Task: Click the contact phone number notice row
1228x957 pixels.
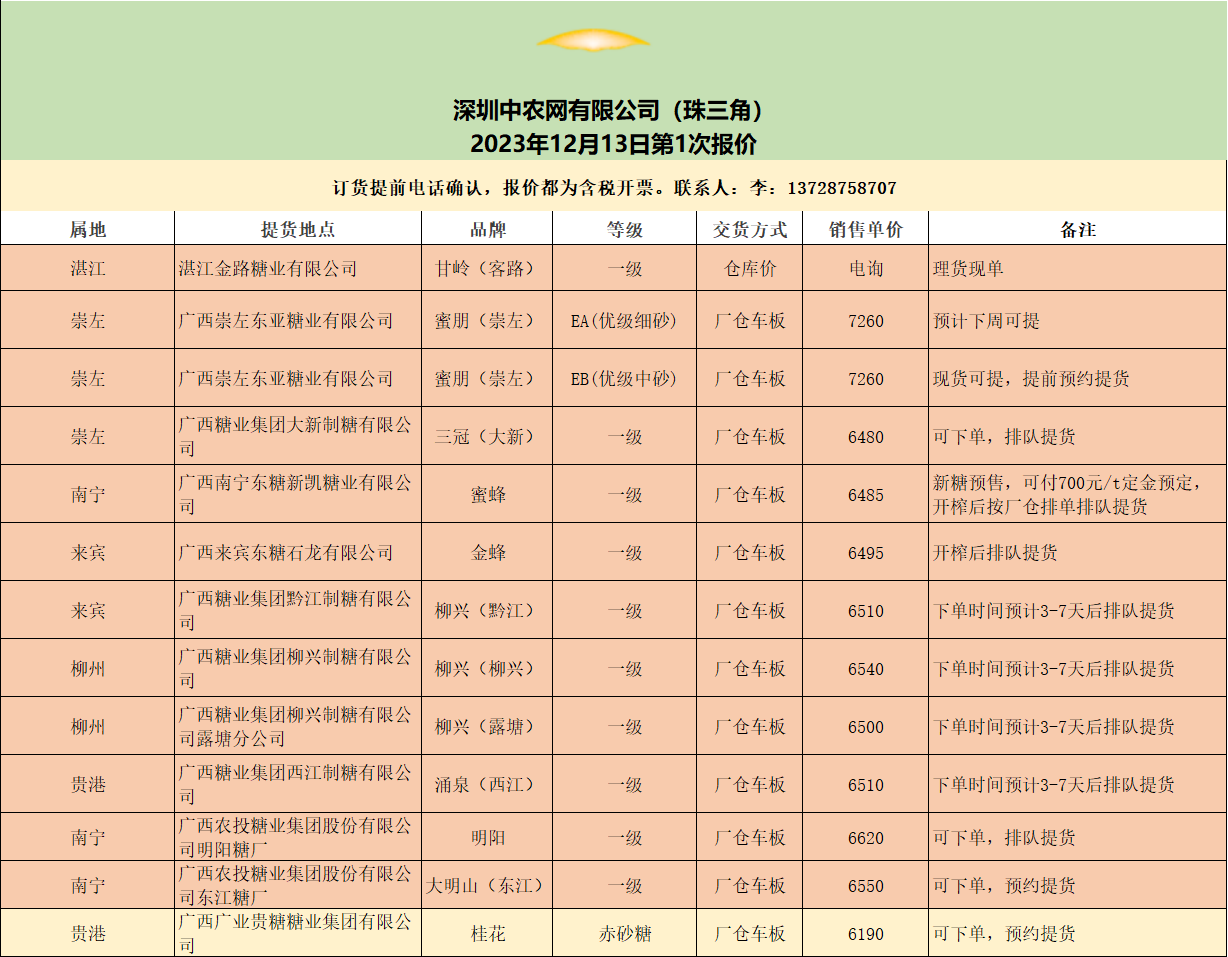Action: (613, 188)
